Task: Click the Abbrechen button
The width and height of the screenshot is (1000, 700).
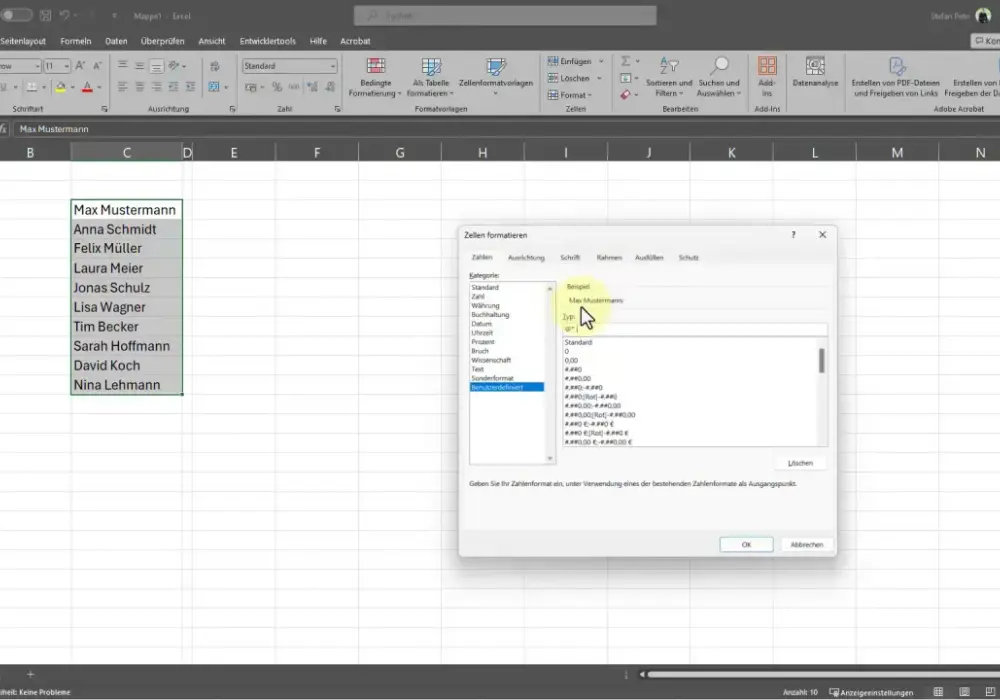Action: click(807, 544)
